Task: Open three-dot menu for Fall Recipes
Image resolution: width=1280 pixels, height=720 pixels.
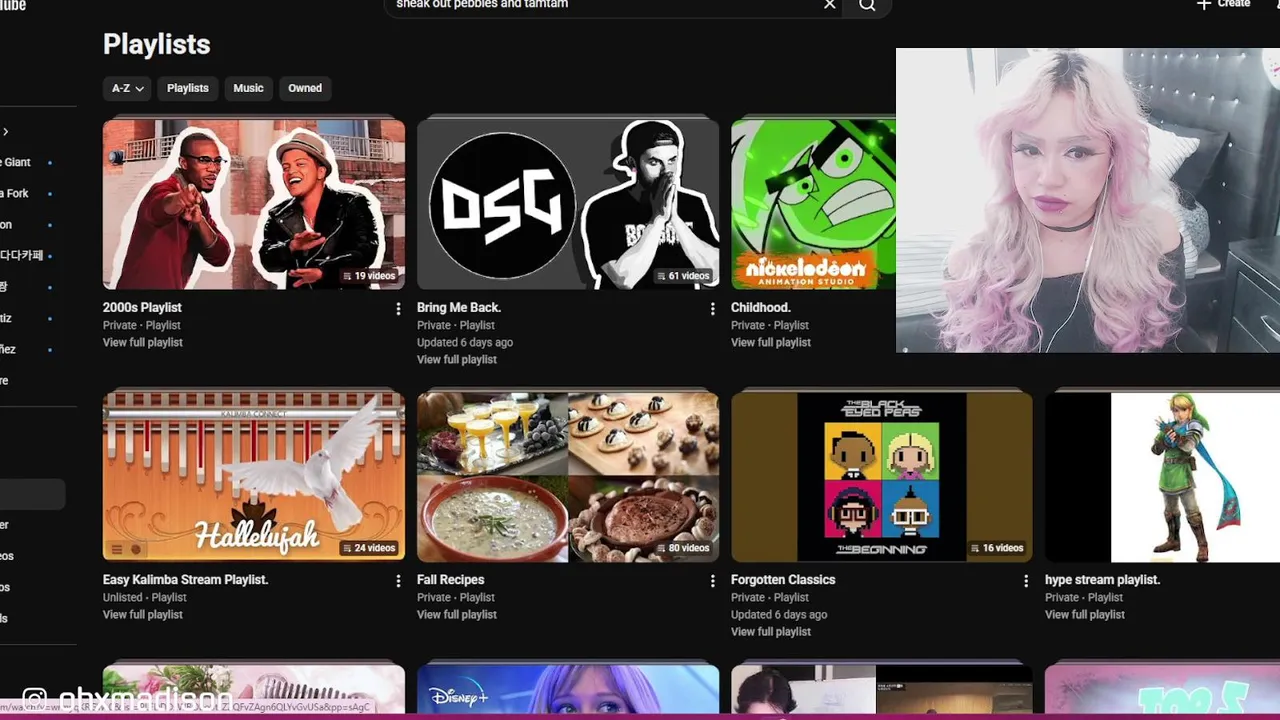Action: click(x=712, y=581)
